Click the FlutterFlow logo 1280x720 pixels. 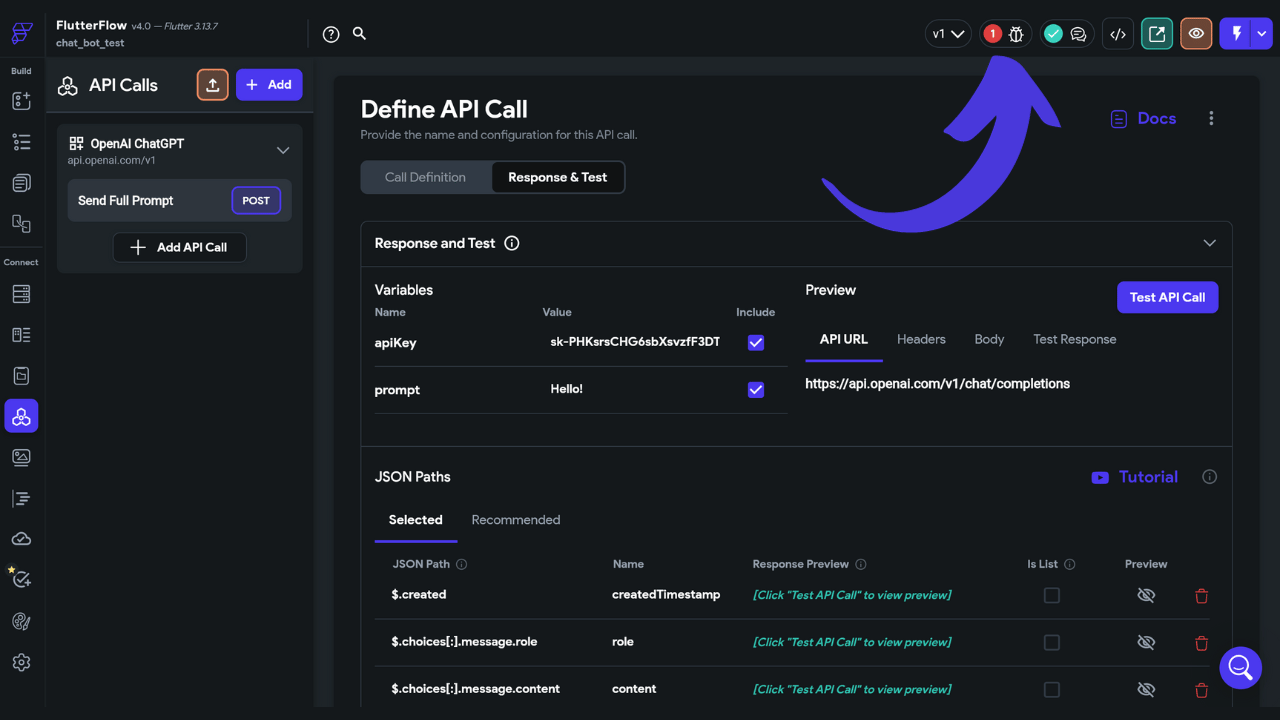[21, 33]
